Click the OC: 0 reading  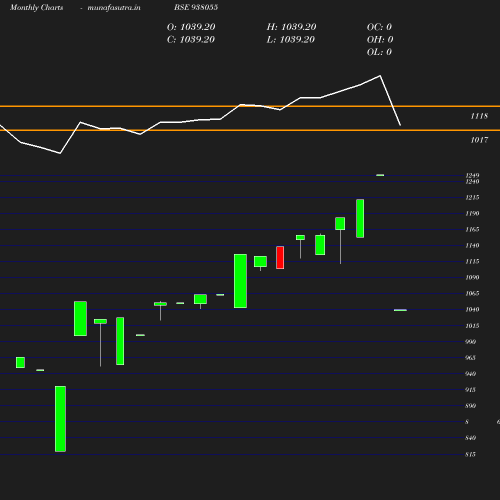tap(379, 27)
